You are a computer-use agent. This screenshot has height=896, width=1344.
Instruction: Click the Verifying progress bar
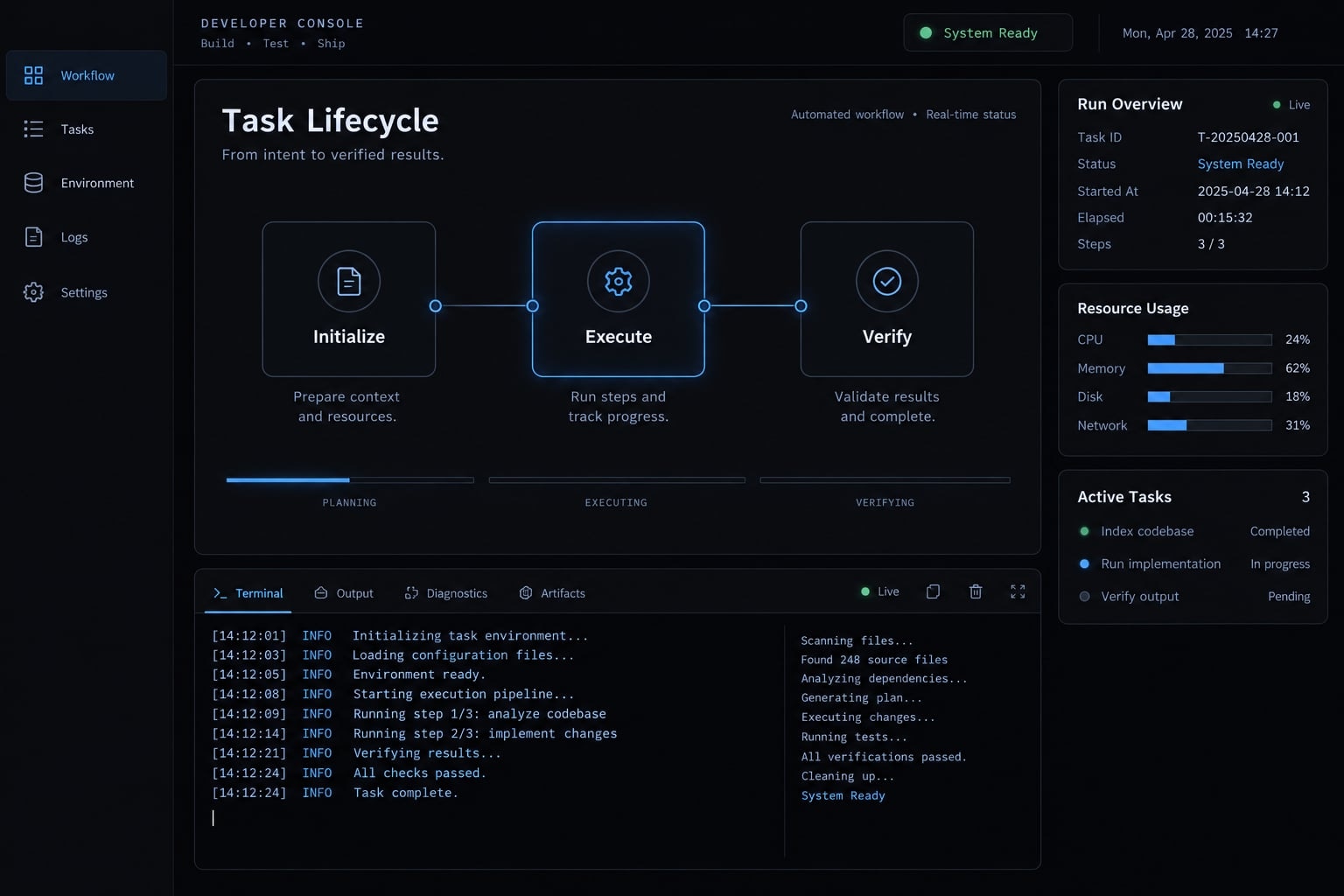click(885, 479)
